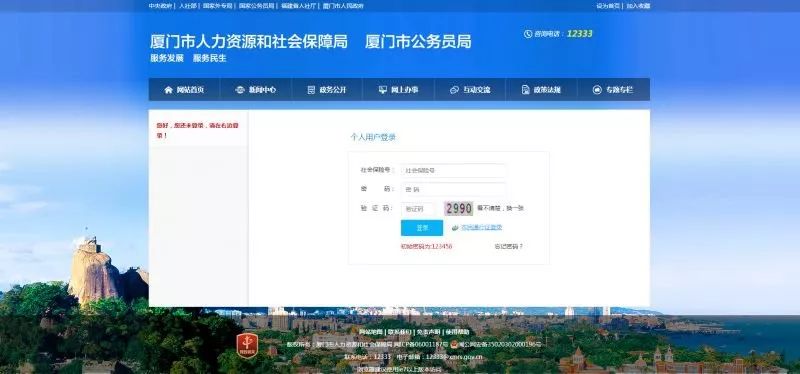The width and height of the screenshot is (800, 374).
Task: Click the 免责声明 footer link
Action: [x=428, y=332]
